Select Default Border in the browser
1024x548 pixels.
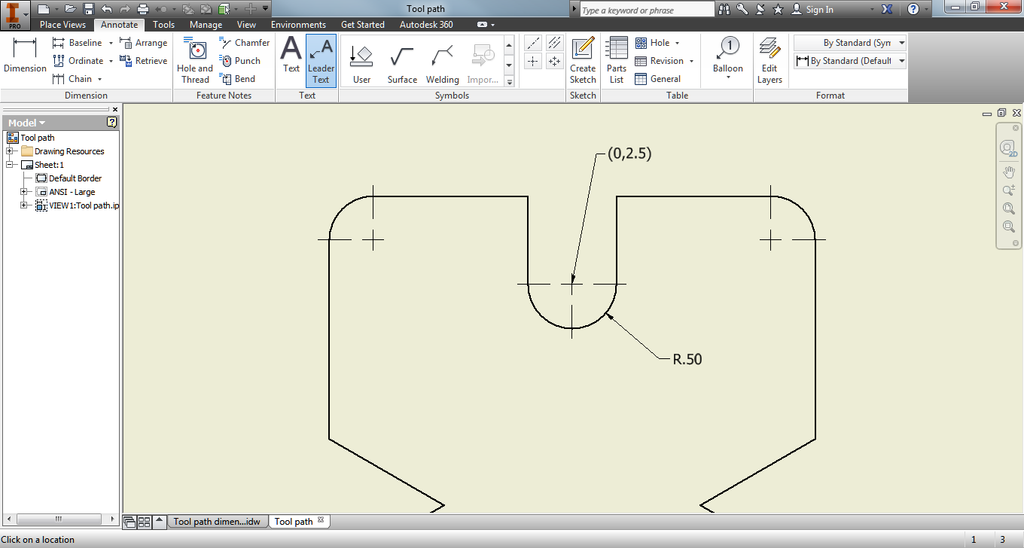click(69, 178)
